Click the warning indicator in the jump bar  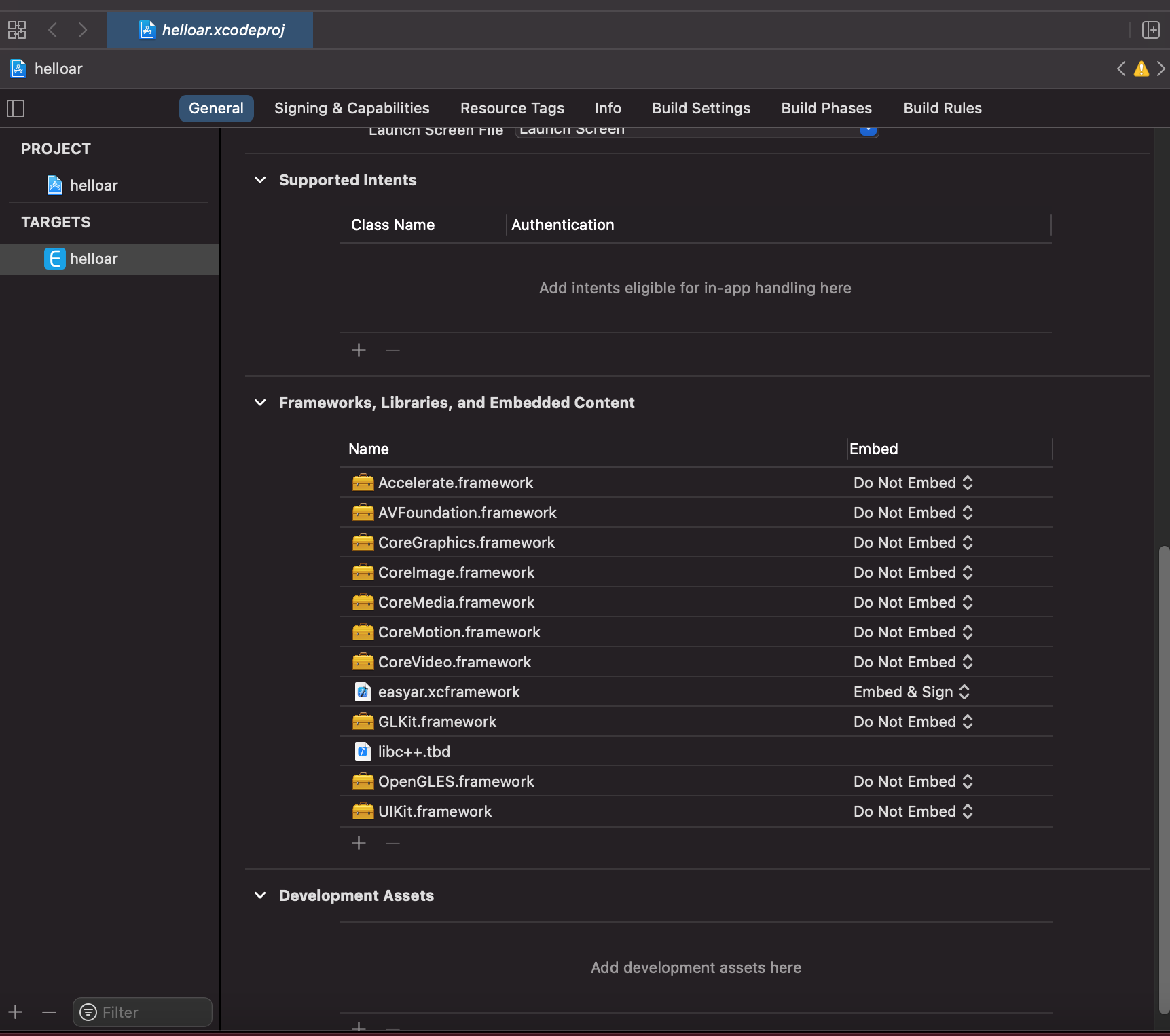1141,69
